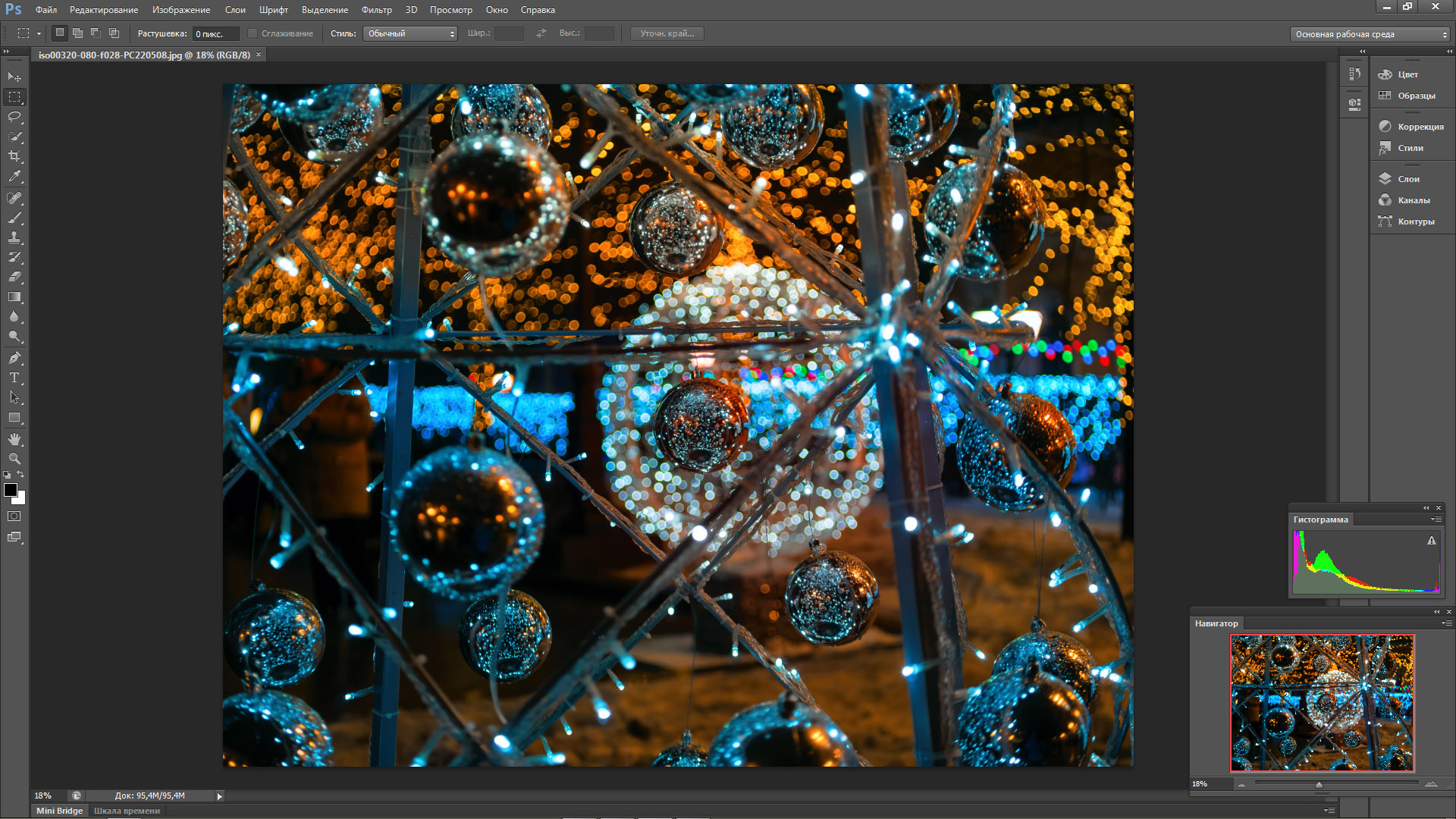Switch to 'Add to selection' mode
Screen dimensions: 1456x819
(77, 33)
